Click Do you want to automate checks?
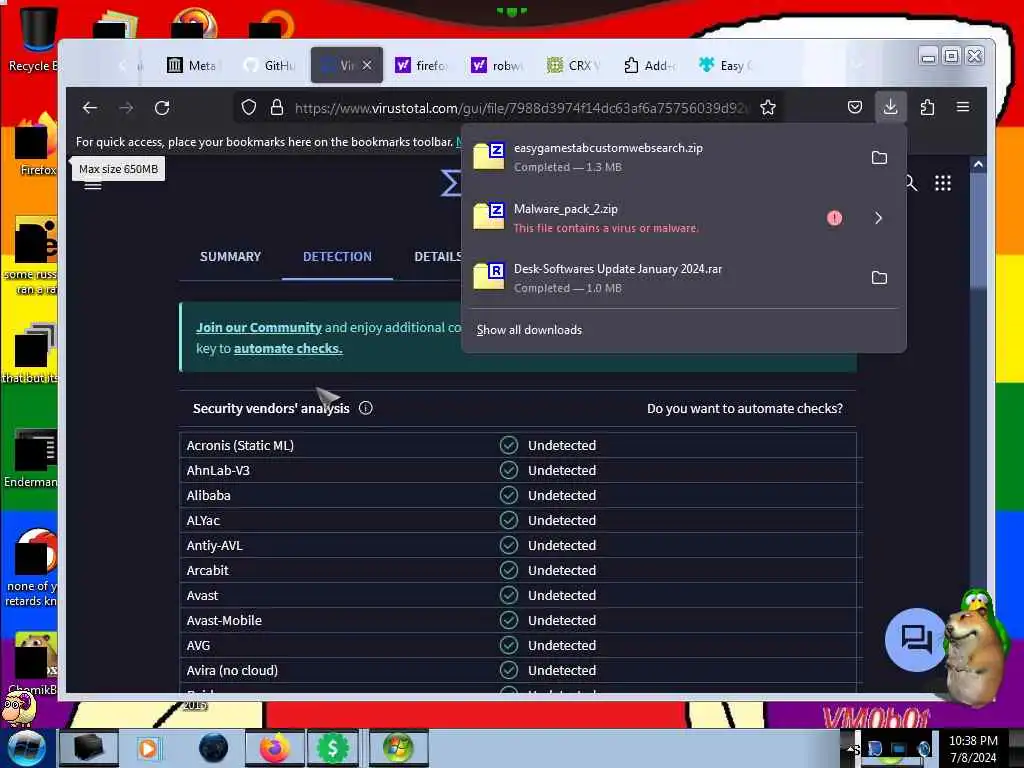 tap(744, 408)
